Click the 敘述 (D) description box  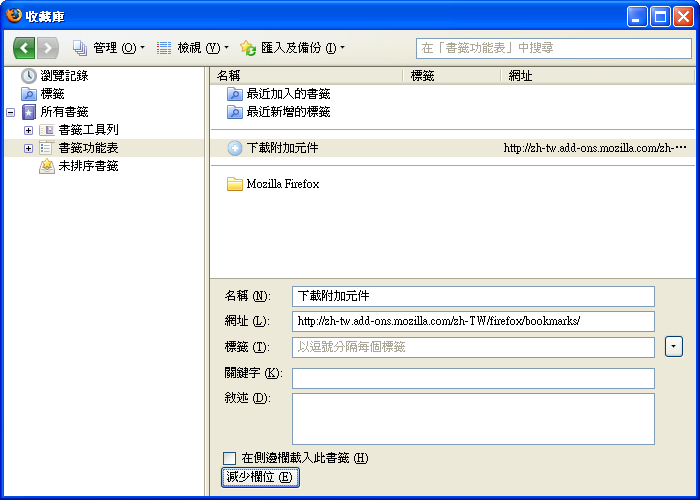pyautogui.click(x=473, y=419)
